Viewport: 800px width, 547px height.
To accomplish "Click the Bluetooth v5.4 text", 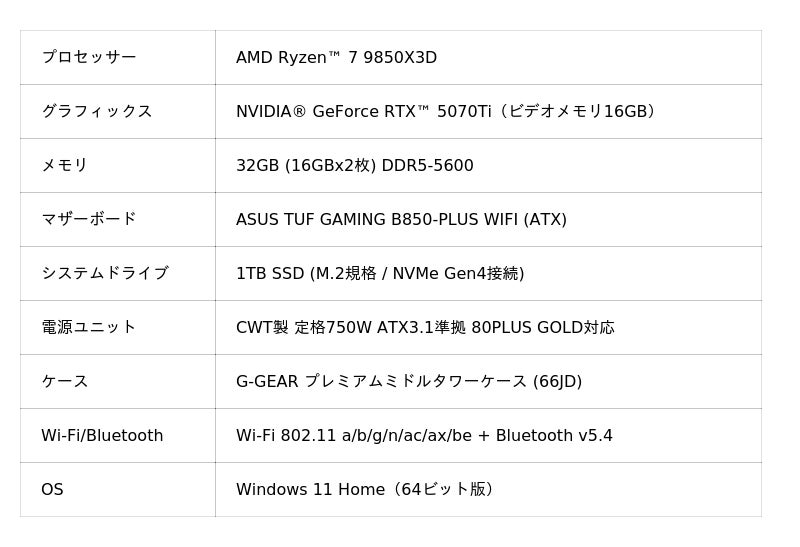I will pos(554,435).
